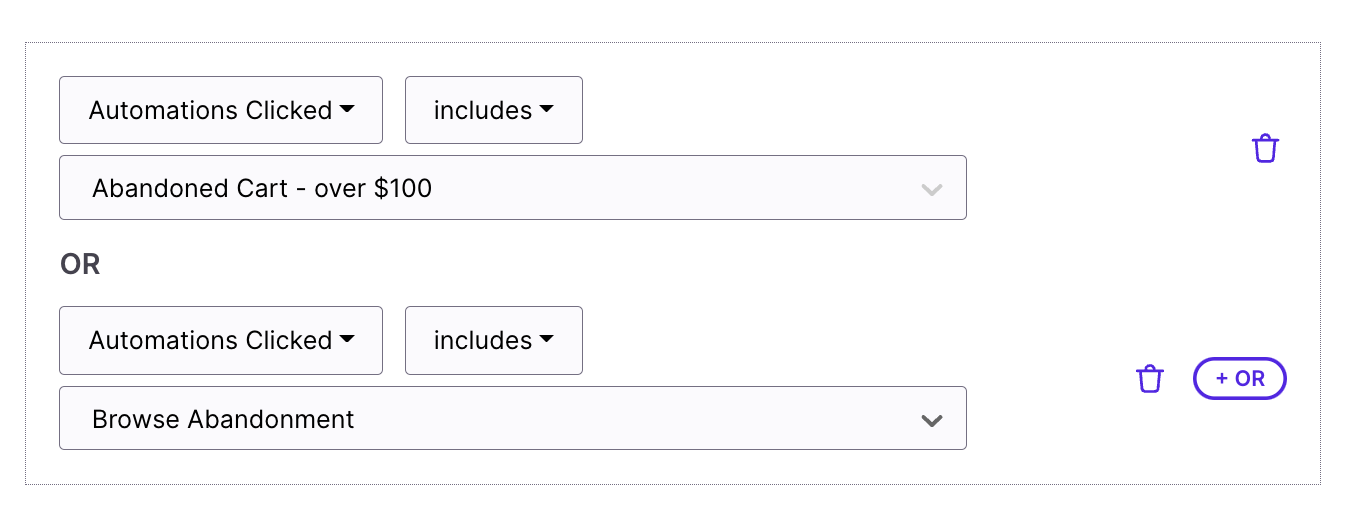Click caret arrow beside first Automations Clicked
The image size is (1364, 512).
[347, 110]
